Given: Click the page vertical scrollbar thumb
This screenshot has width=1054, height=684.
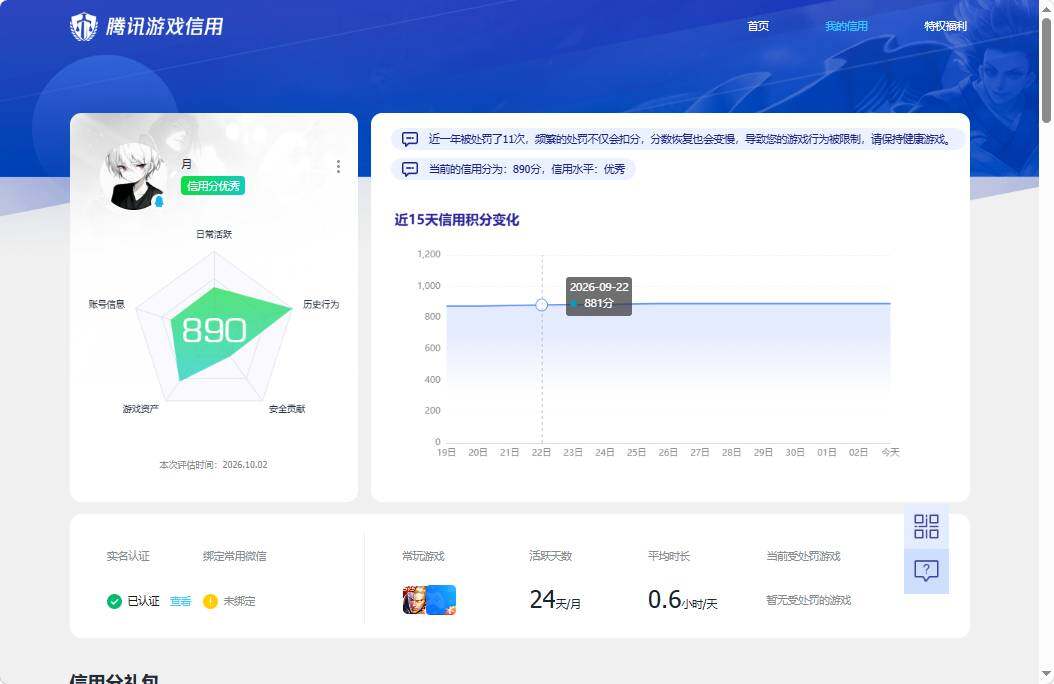Looking at the screenshot, I should coord(1047,71).
